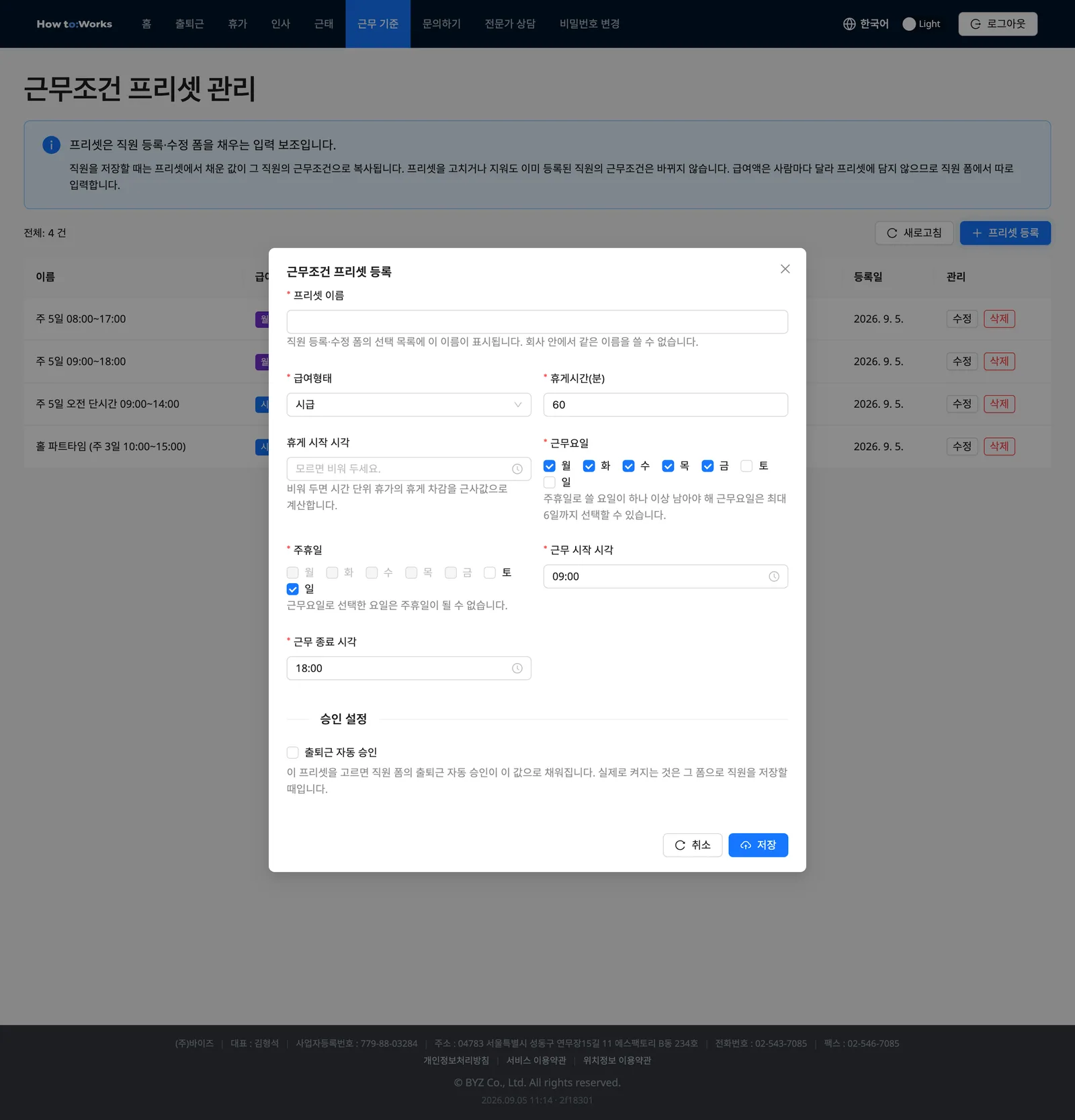Image resolution: width=1075 pixels, height=1120 pixels.
Task: Uncheck 일 in 주휴일
Action: coord(293,589)
